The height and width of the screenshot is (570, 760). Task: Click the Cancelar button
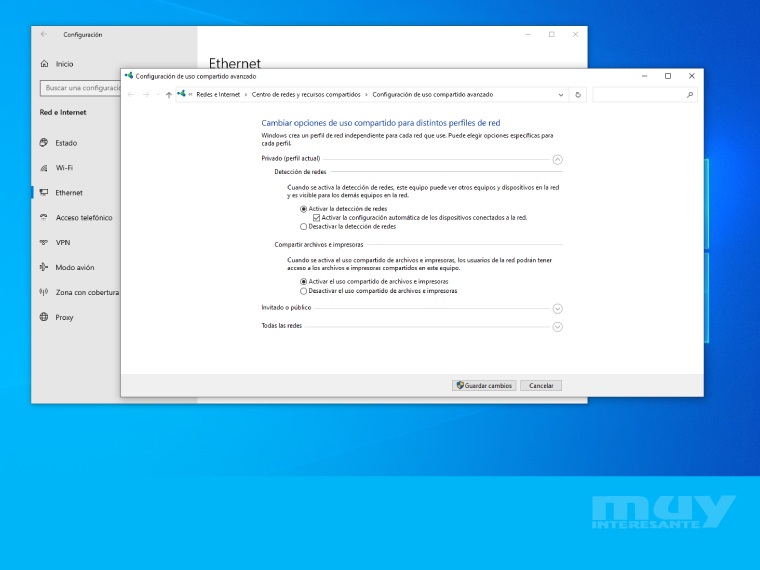[541, 385]
